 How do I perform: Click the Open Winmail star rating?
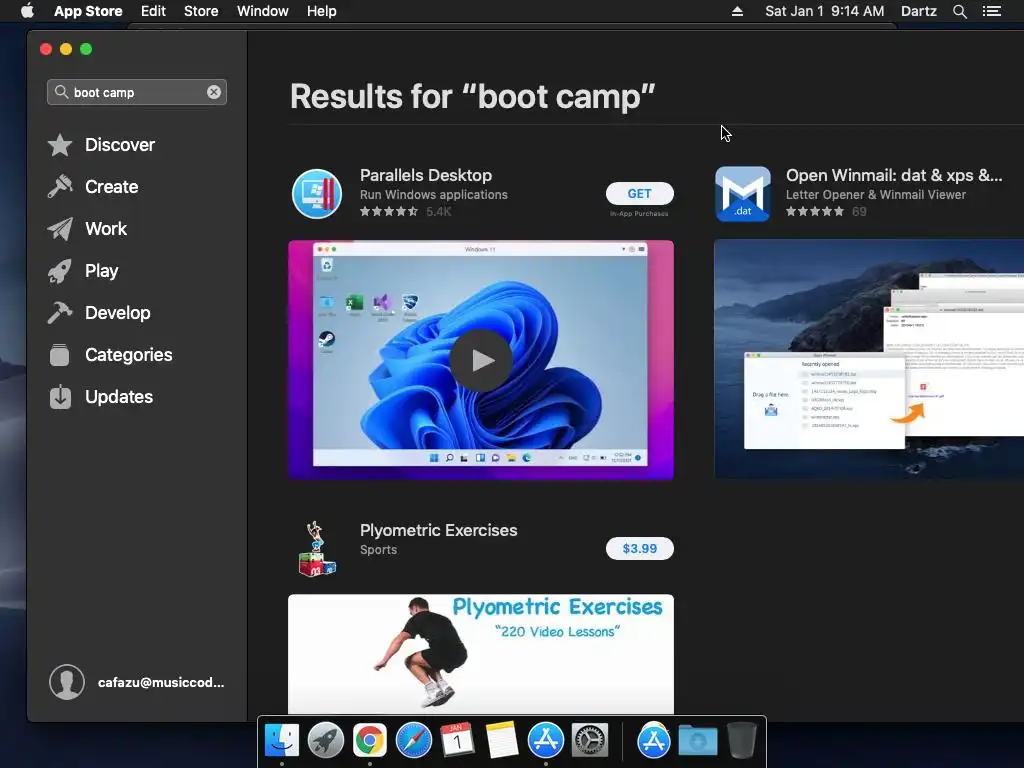(x=814, y=212)
